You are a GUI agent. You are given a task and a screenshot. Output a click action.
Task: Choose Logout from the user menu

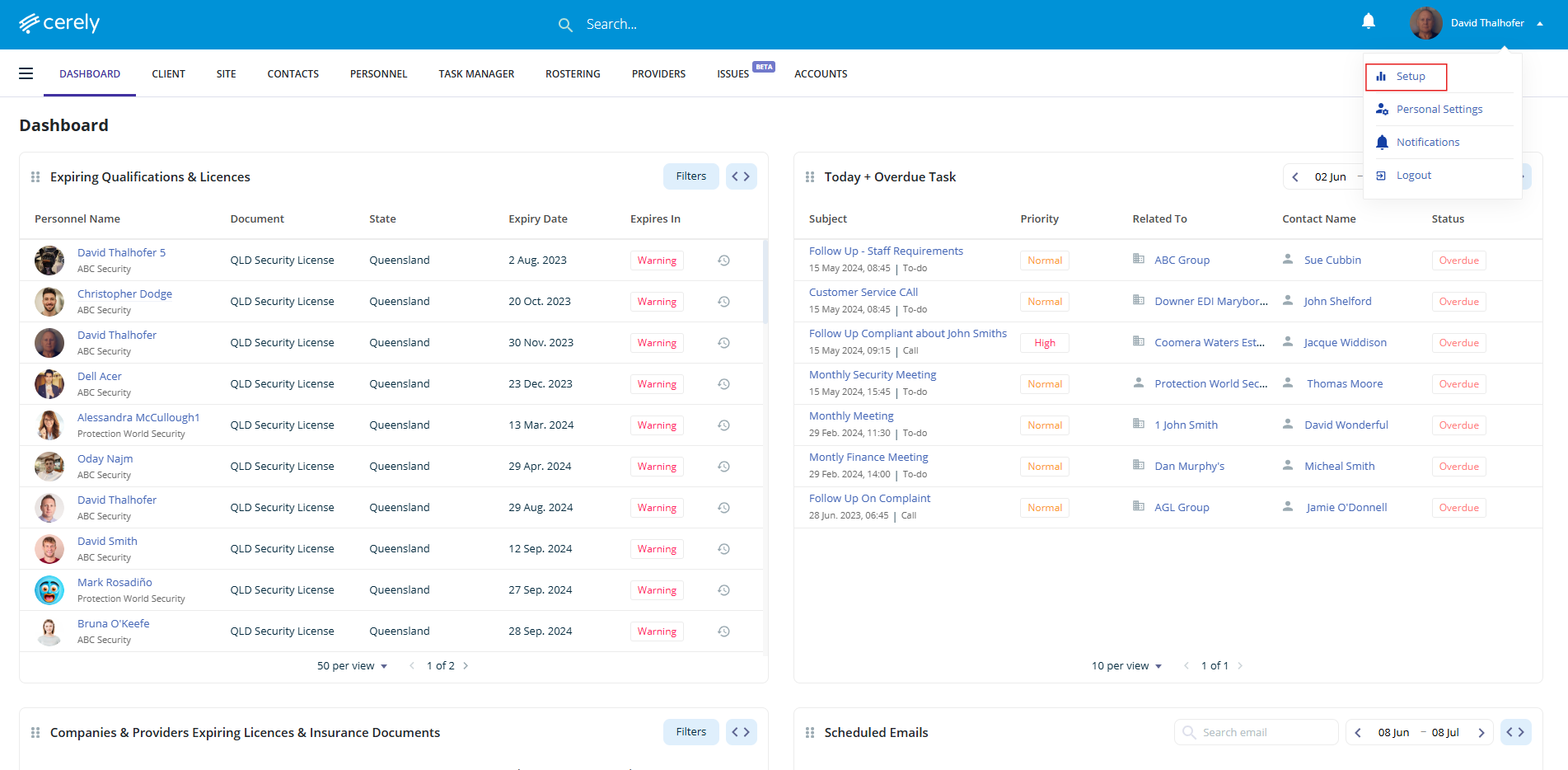pos(1413,176)
